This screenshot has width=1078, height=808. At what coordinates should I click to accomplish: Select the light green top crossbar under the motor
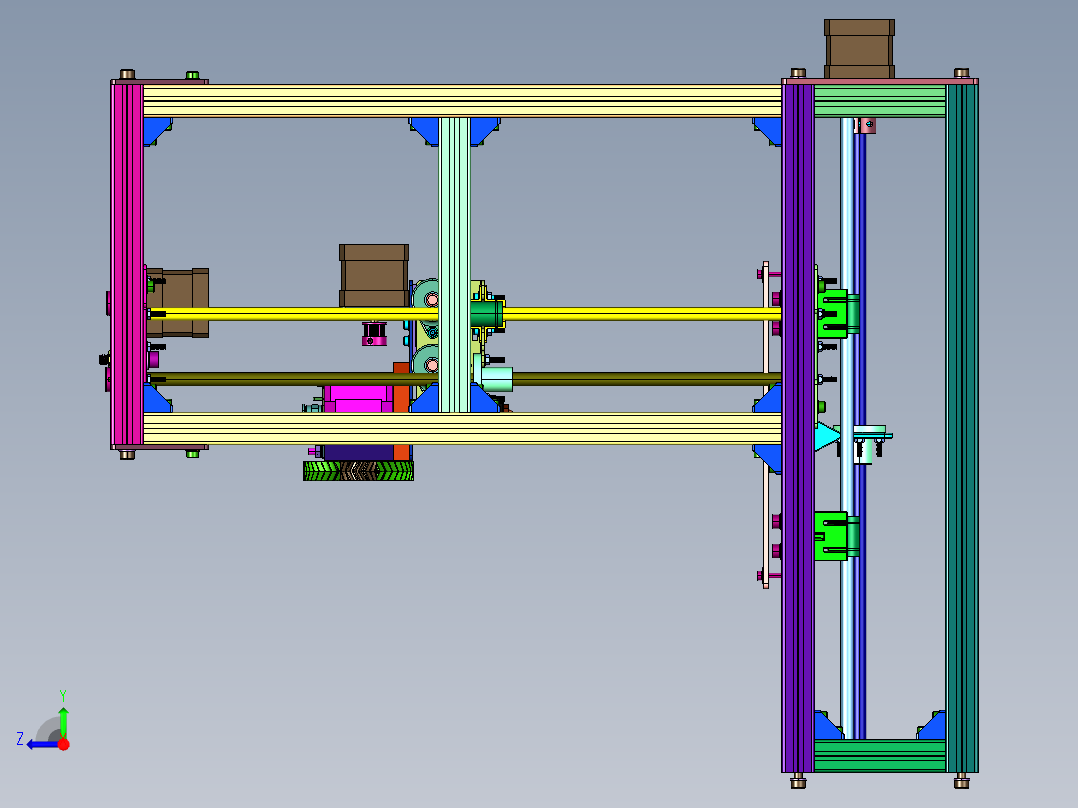pos(880,101)
